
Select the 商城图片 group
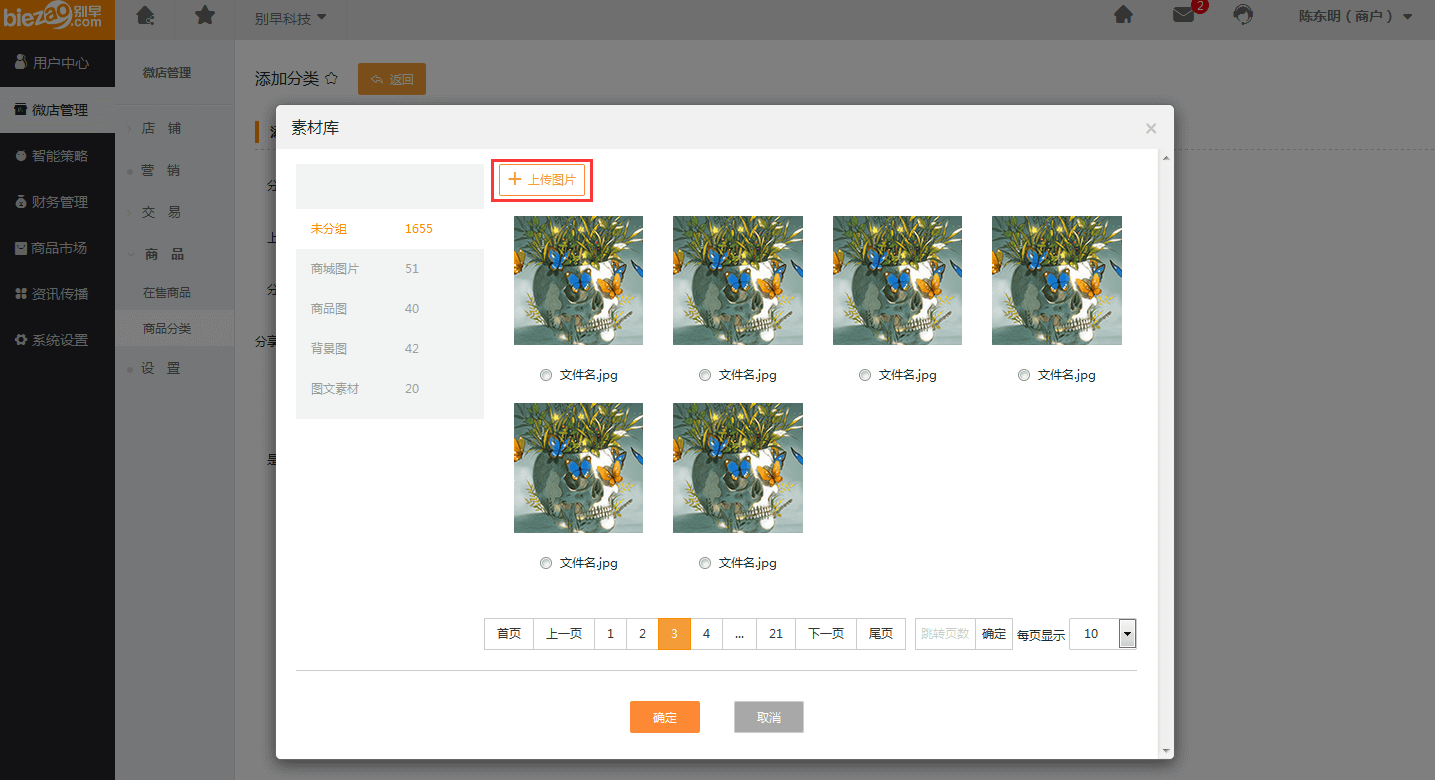[x=390, y=269]
